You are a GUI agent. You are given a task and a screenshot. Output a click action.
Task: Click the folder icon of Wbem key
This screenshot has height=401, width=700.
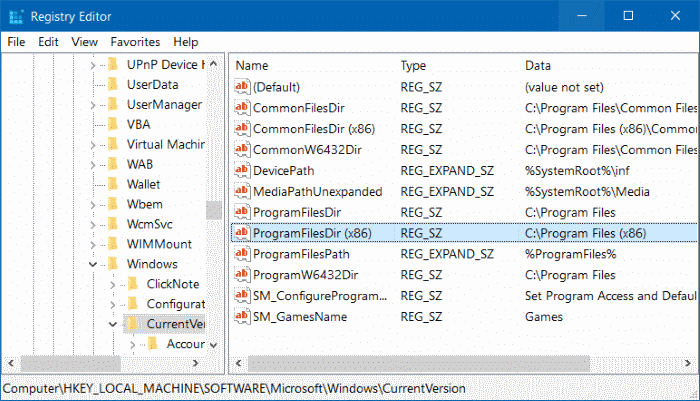tap(113, 204)
